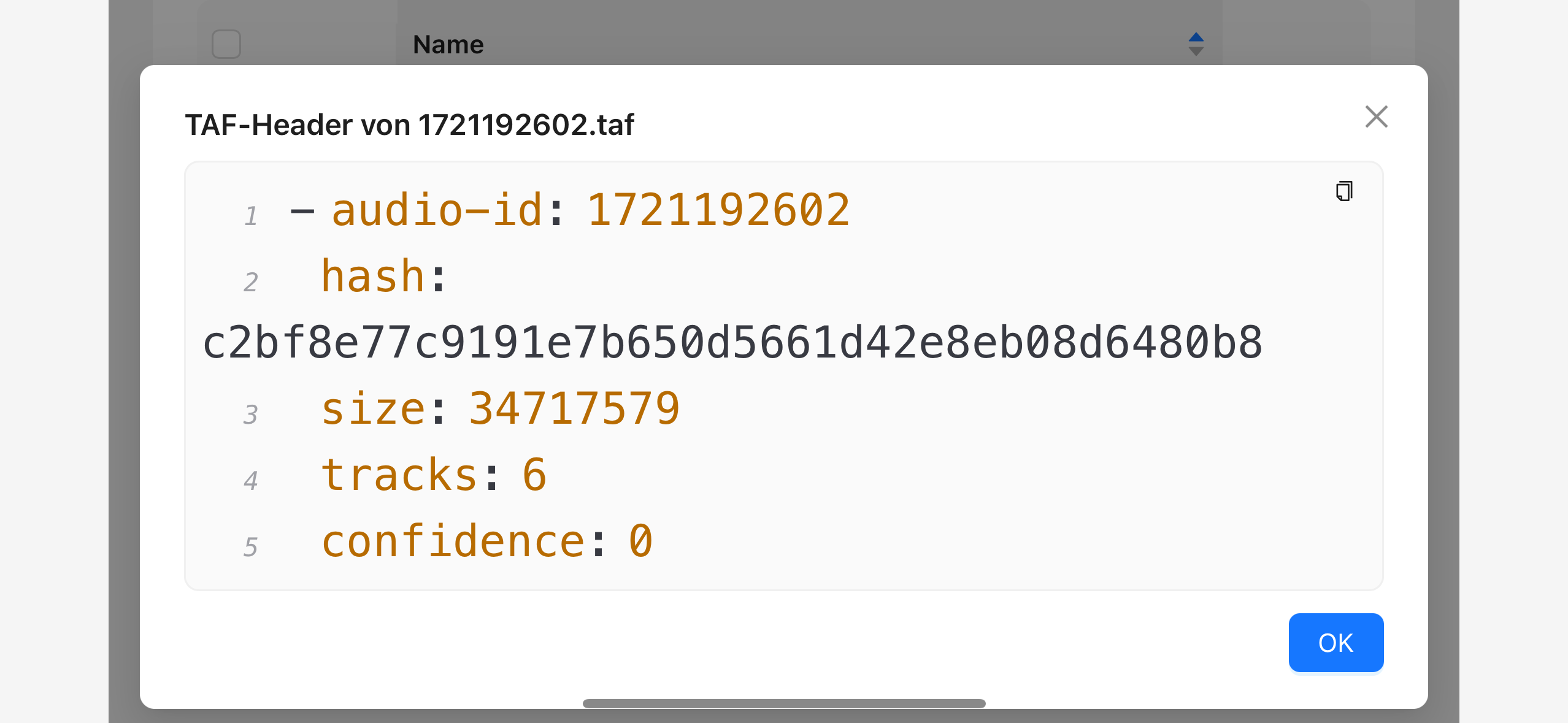
Task: Click the hash key label
Action: point(373,276)
